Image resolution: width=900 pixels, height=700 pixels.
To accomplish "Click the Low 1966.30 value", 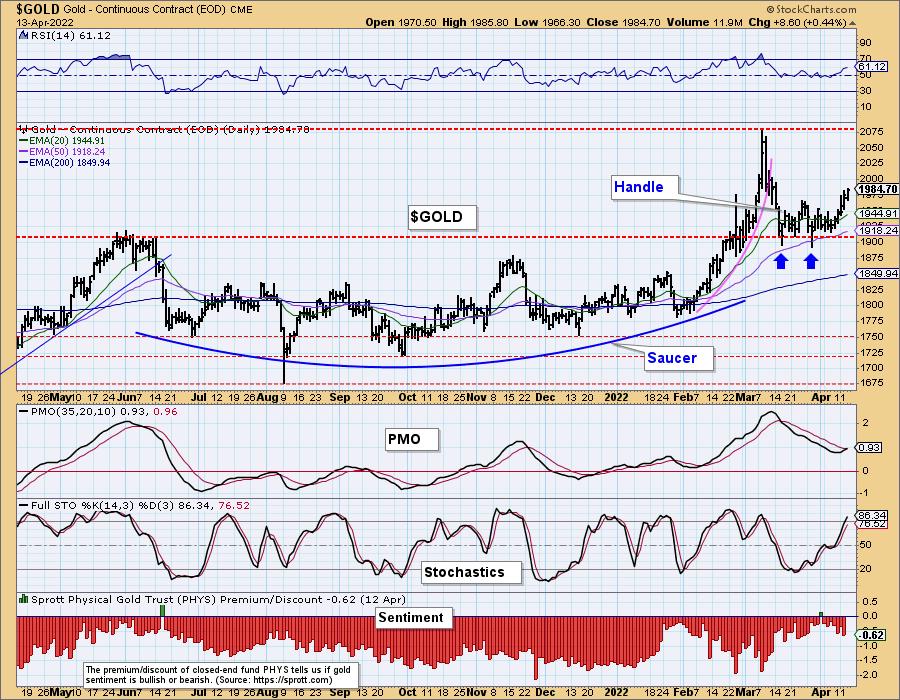I will 548,22.
